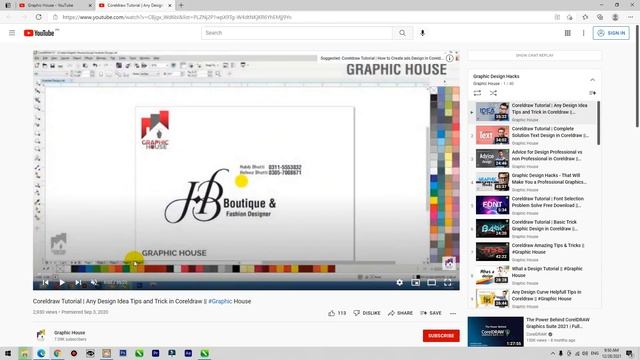This screenshot has width=640, height=360.
Task: Click the search magnifier button
Action: (x=402, y=33)
